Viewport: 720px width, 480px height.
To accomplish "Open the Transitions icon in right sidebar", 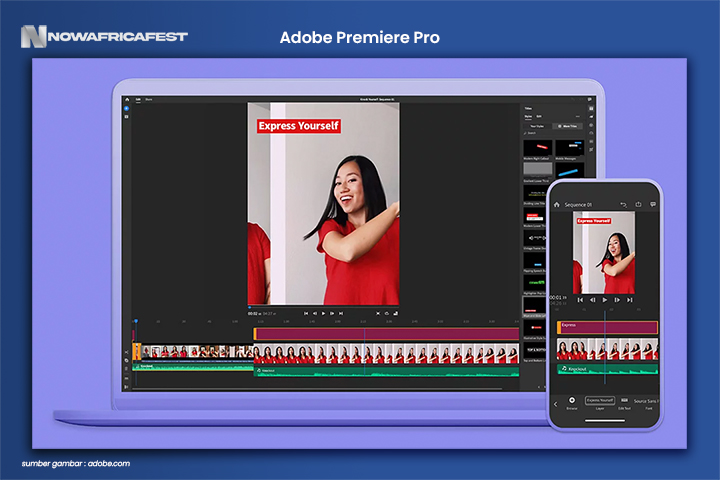I will tap(591, 117).
